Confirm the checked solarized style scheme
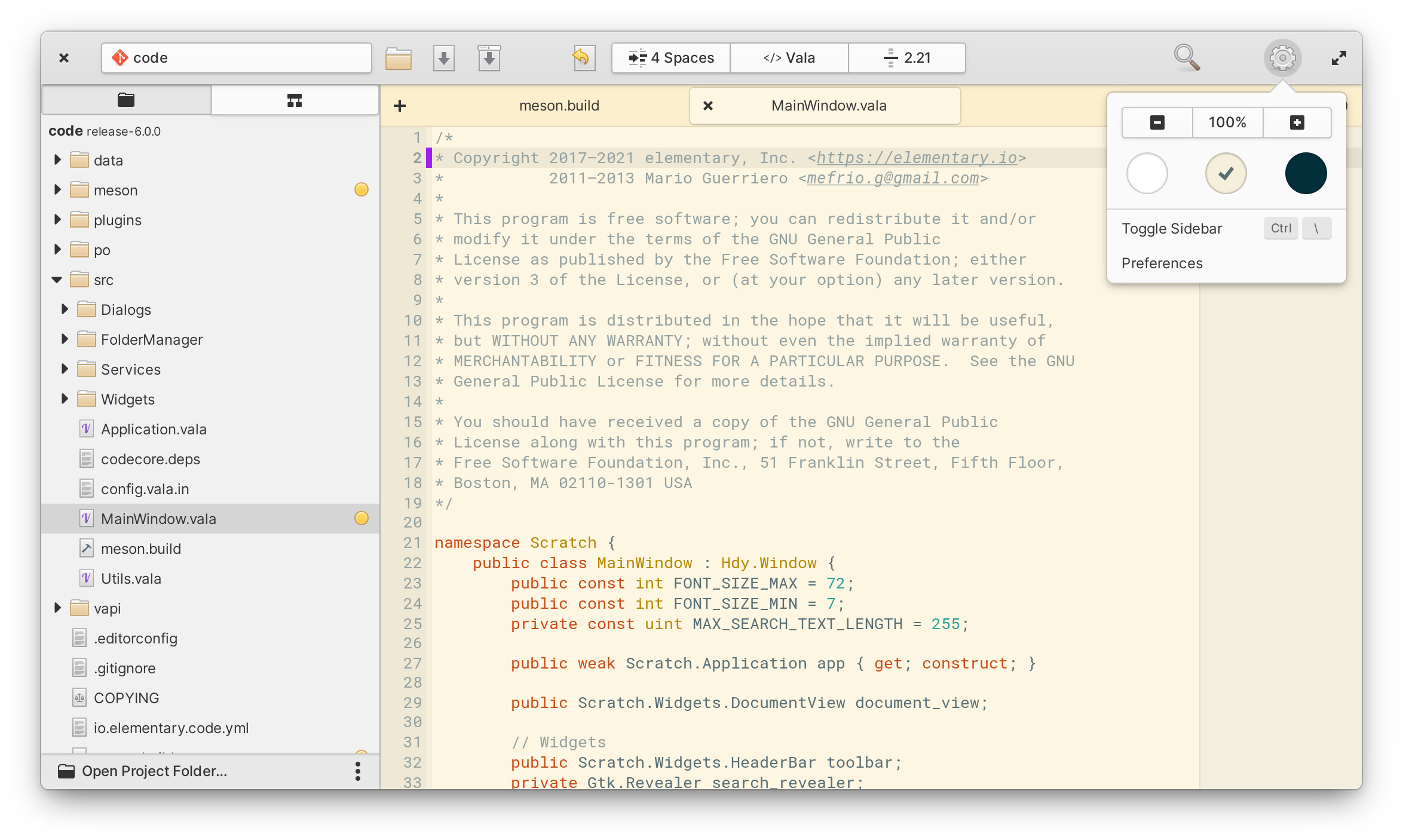Viewport: 1403px width, 840px height. point(1226,173)
